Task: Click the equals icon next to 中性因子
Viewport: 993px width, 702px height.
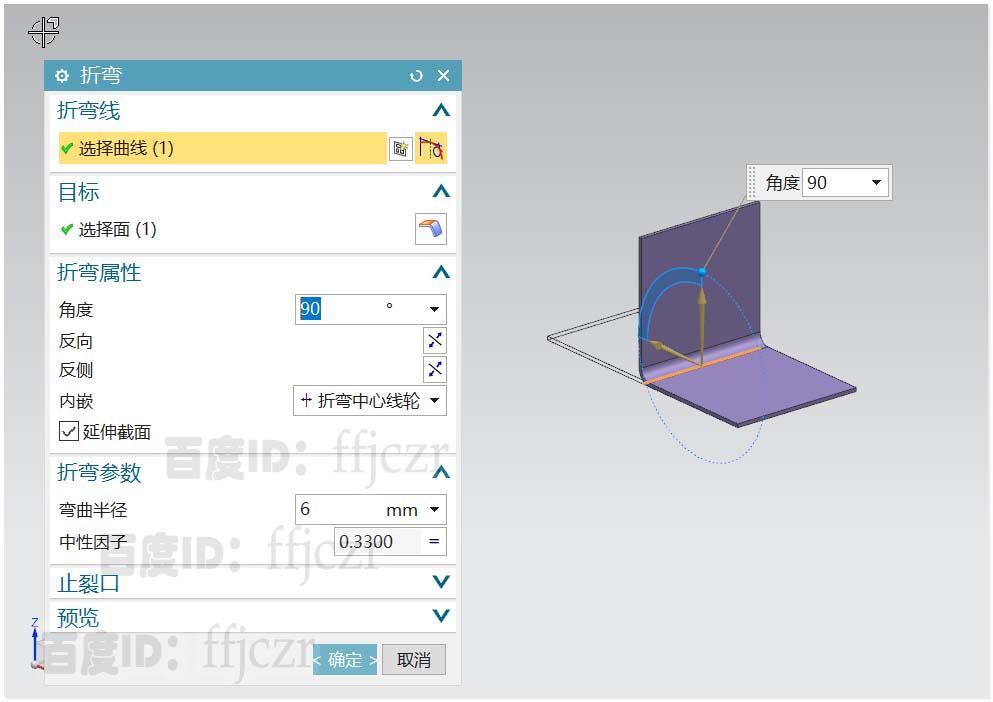Action: click(x=434, y=542)
